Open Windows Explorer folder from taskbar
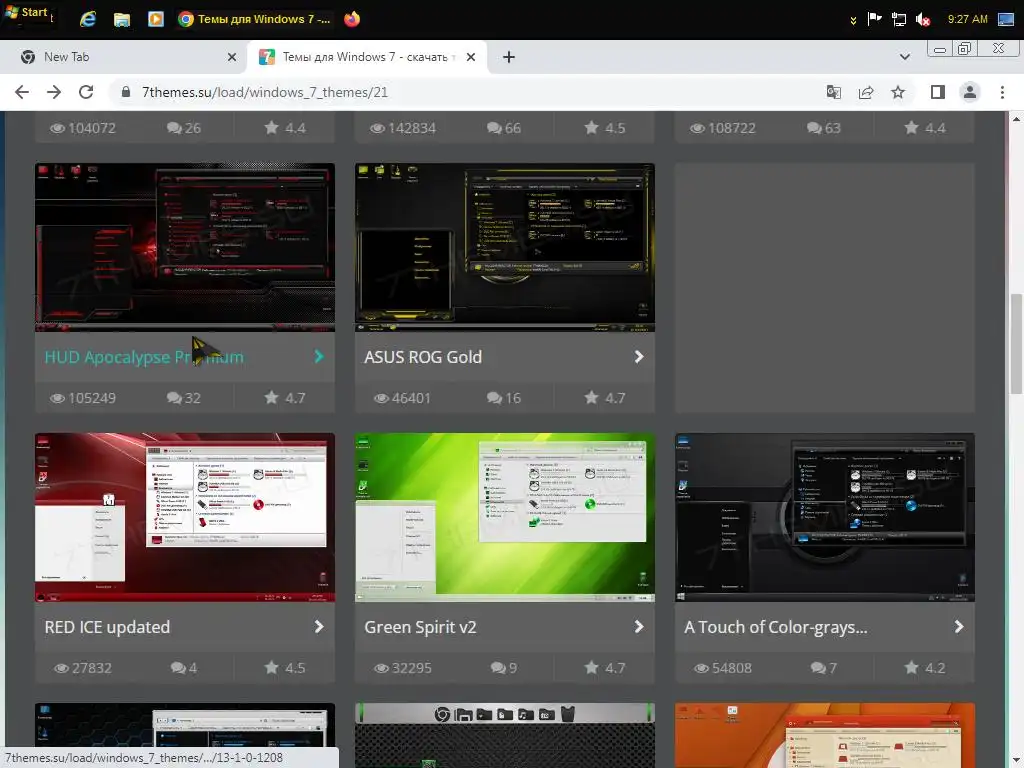The image size is (1024, 768). pos(121,19)
